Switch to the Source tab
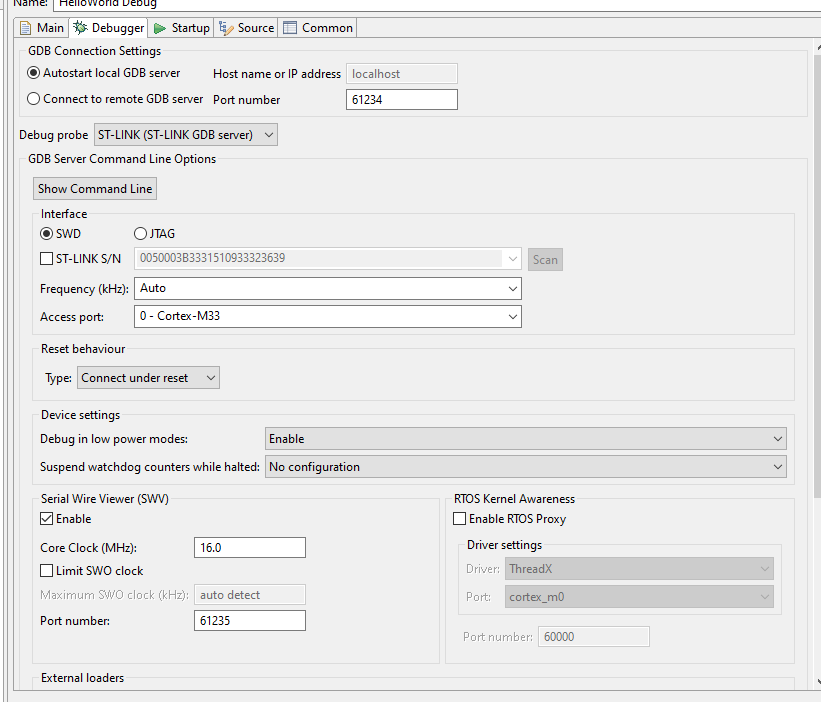821x702 pixels. [246, 28]
